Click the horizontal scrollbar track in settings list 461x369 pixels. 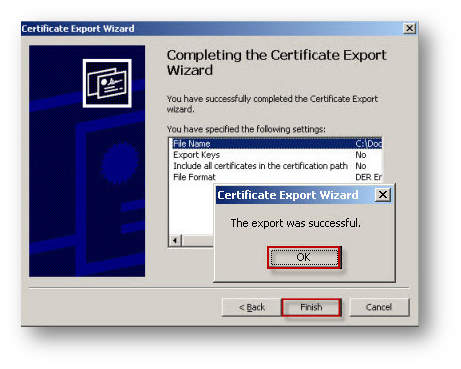tap(197, 240)
